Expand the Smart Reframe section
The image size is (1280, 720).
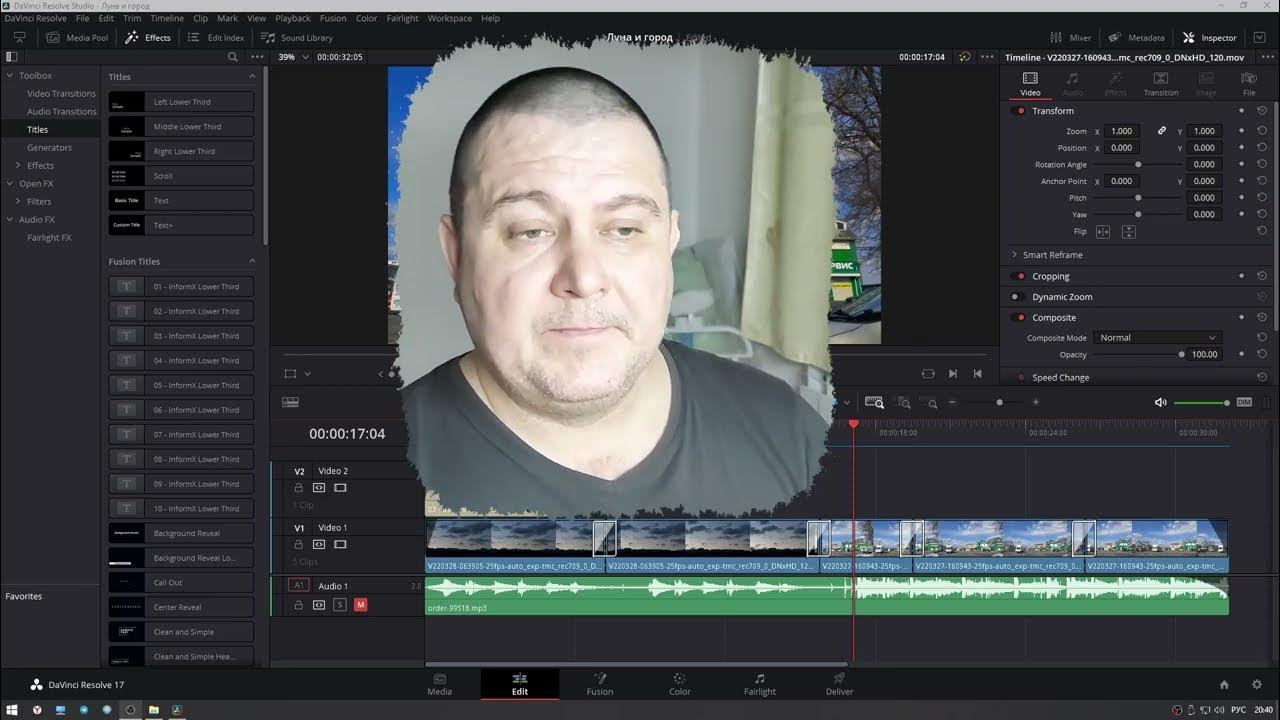[x=1014, y=255]
